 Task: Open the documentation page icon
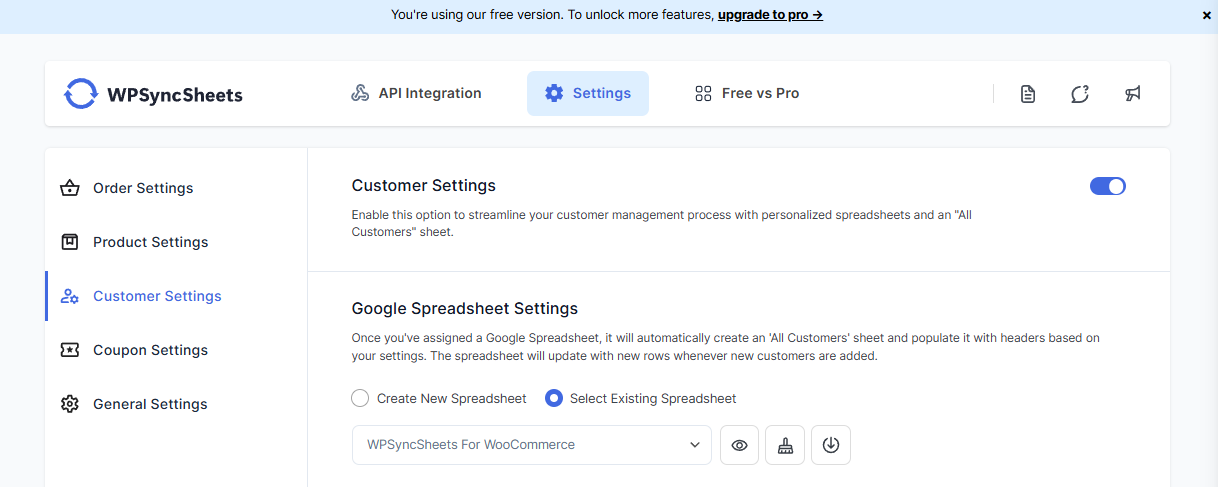(x=1027, y=94)
